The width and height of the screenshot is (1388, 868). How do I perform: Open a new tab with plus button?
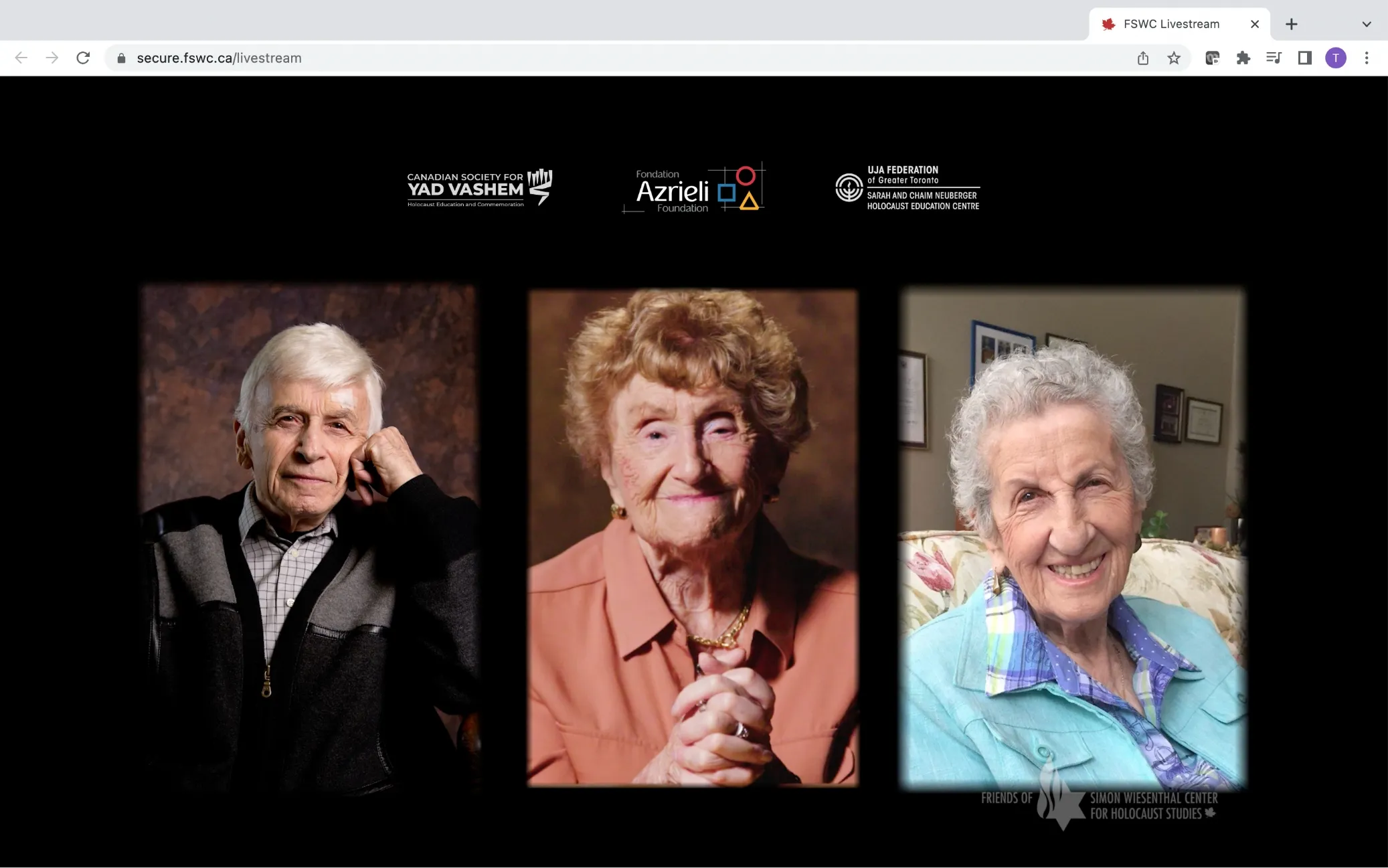[x=1292, y=24]
